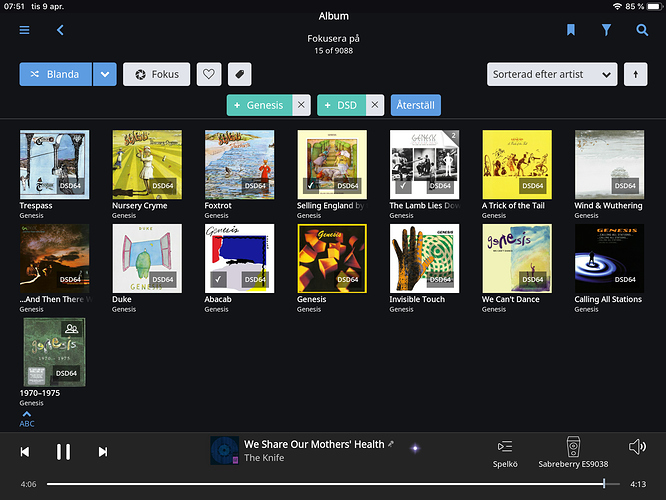Open the filter funnel icon
This screenshot has width=666, height=500.
click(606, 30)
